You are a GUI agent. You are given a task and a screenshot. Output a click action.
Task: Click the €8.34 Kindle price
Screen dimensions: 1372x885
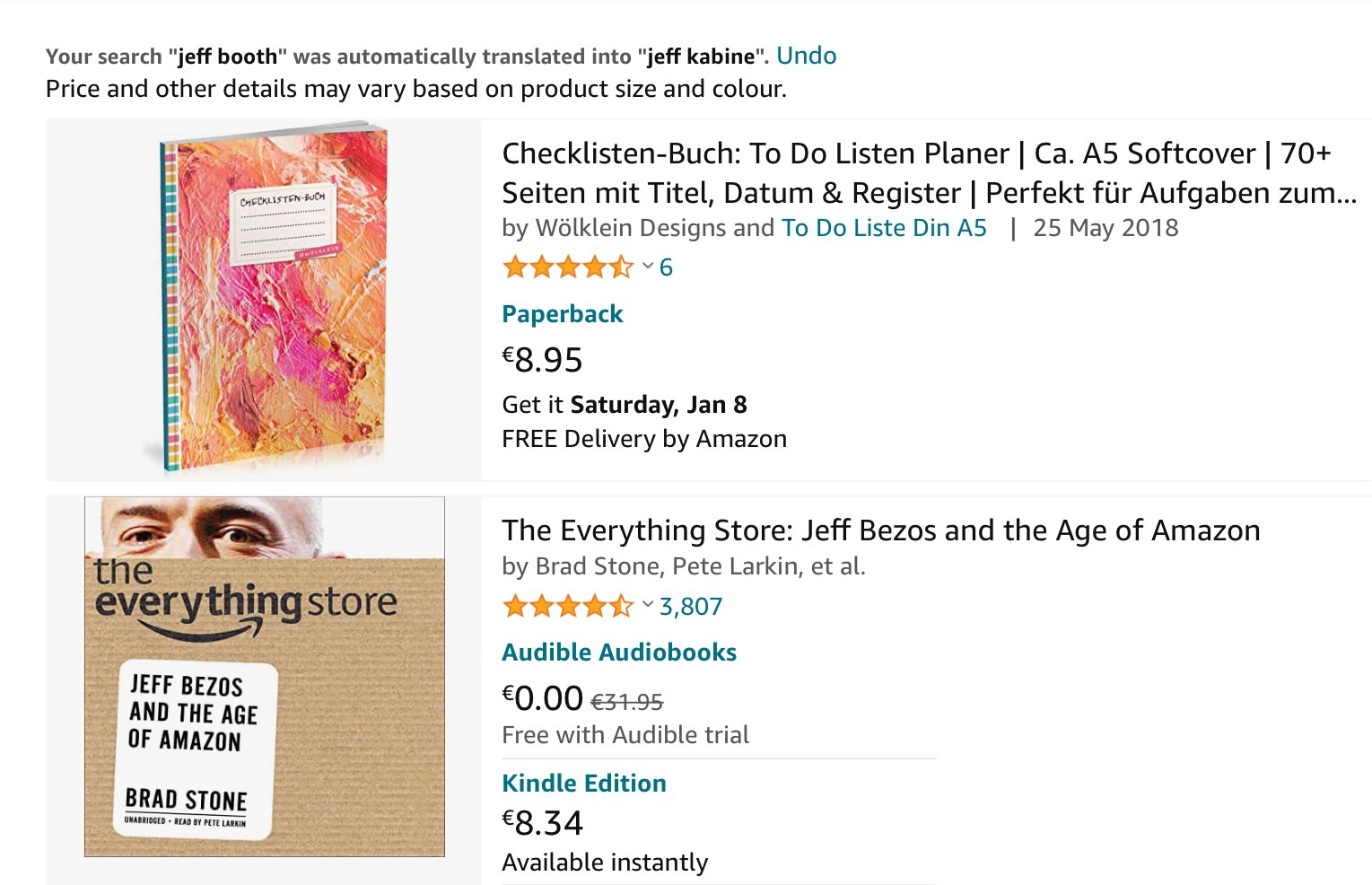tap(543, 823)
